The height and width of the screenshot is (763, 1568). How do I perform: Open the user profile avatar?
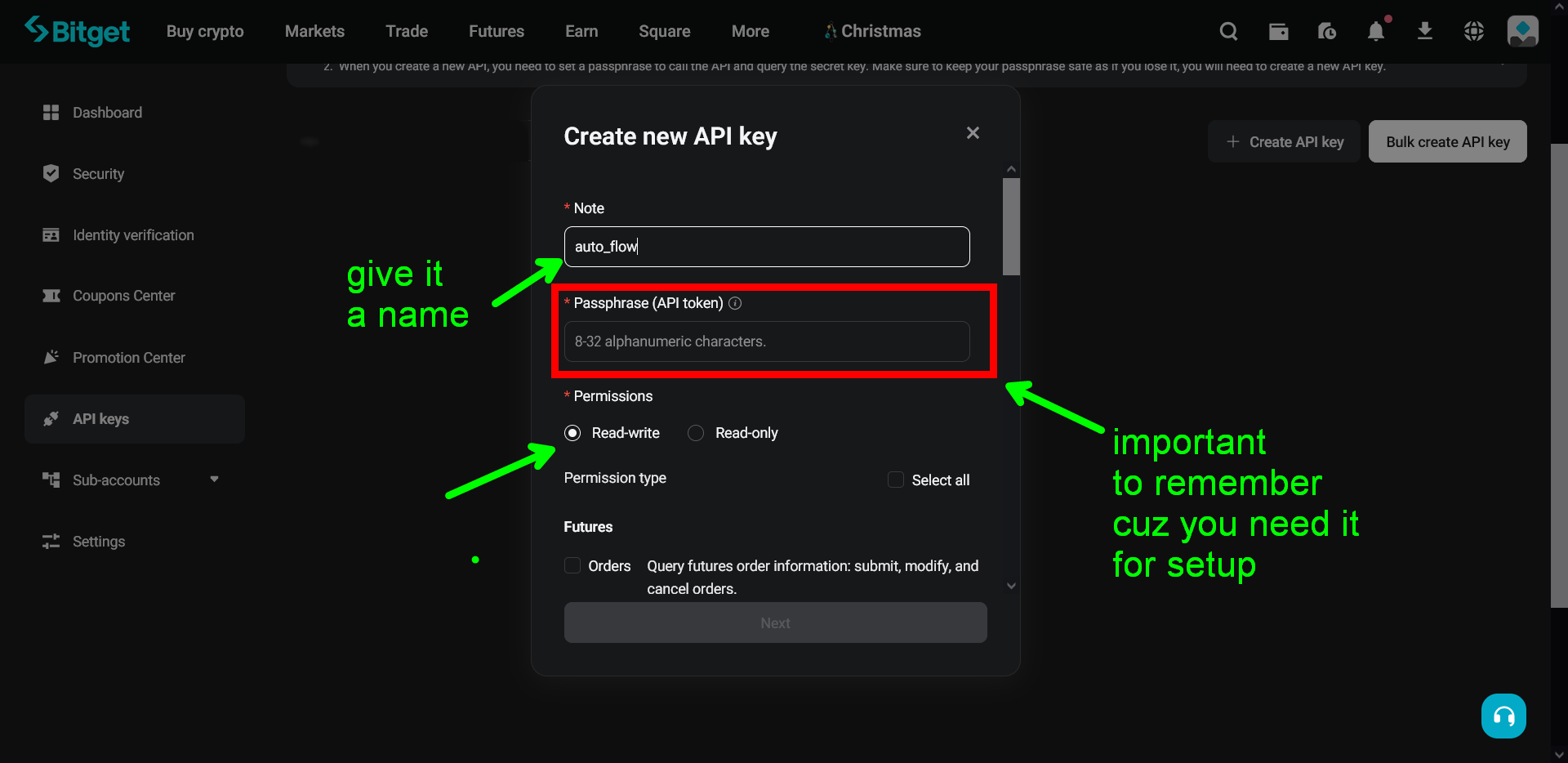coord(1523,31)
